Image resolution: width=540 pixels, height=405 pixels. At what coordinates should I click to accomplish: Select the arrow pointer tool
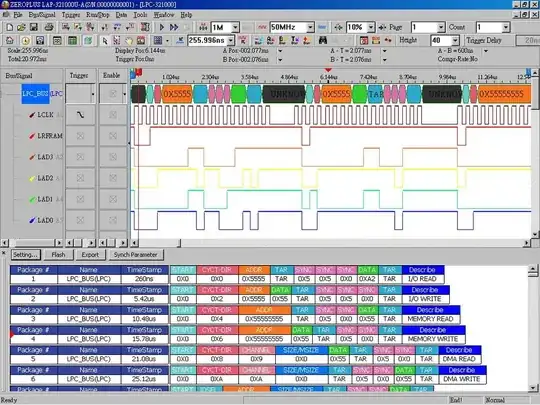click(105, 41)
